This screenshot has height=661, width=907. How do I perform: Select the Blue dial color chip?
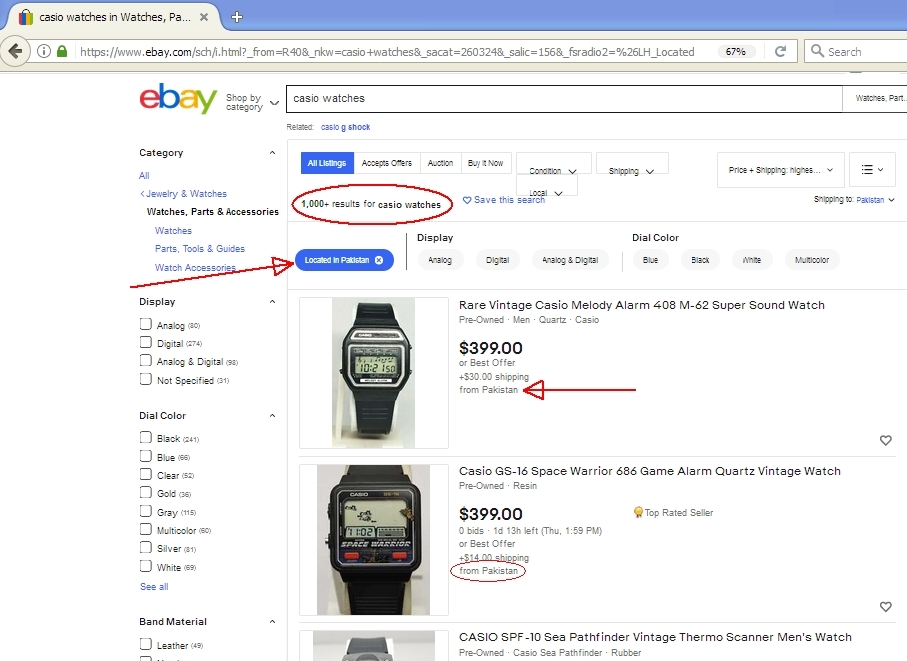pyautogui.click(x=650, y=260)
